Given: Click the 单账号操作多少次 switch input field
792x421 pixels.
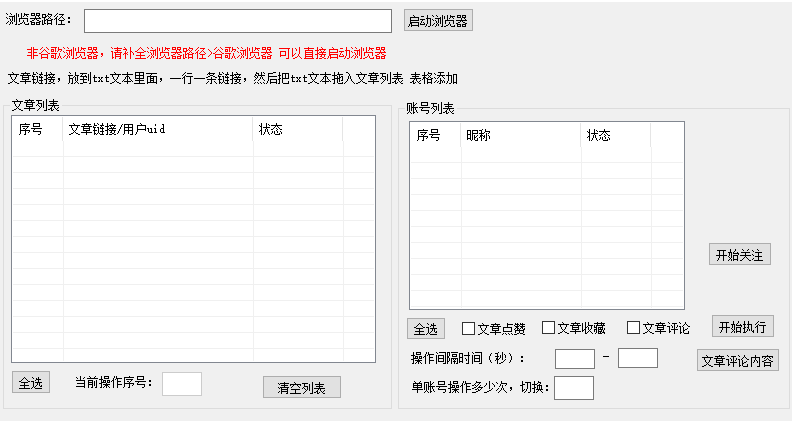Looking at the screenshot, I should click(x=573, y=388).
